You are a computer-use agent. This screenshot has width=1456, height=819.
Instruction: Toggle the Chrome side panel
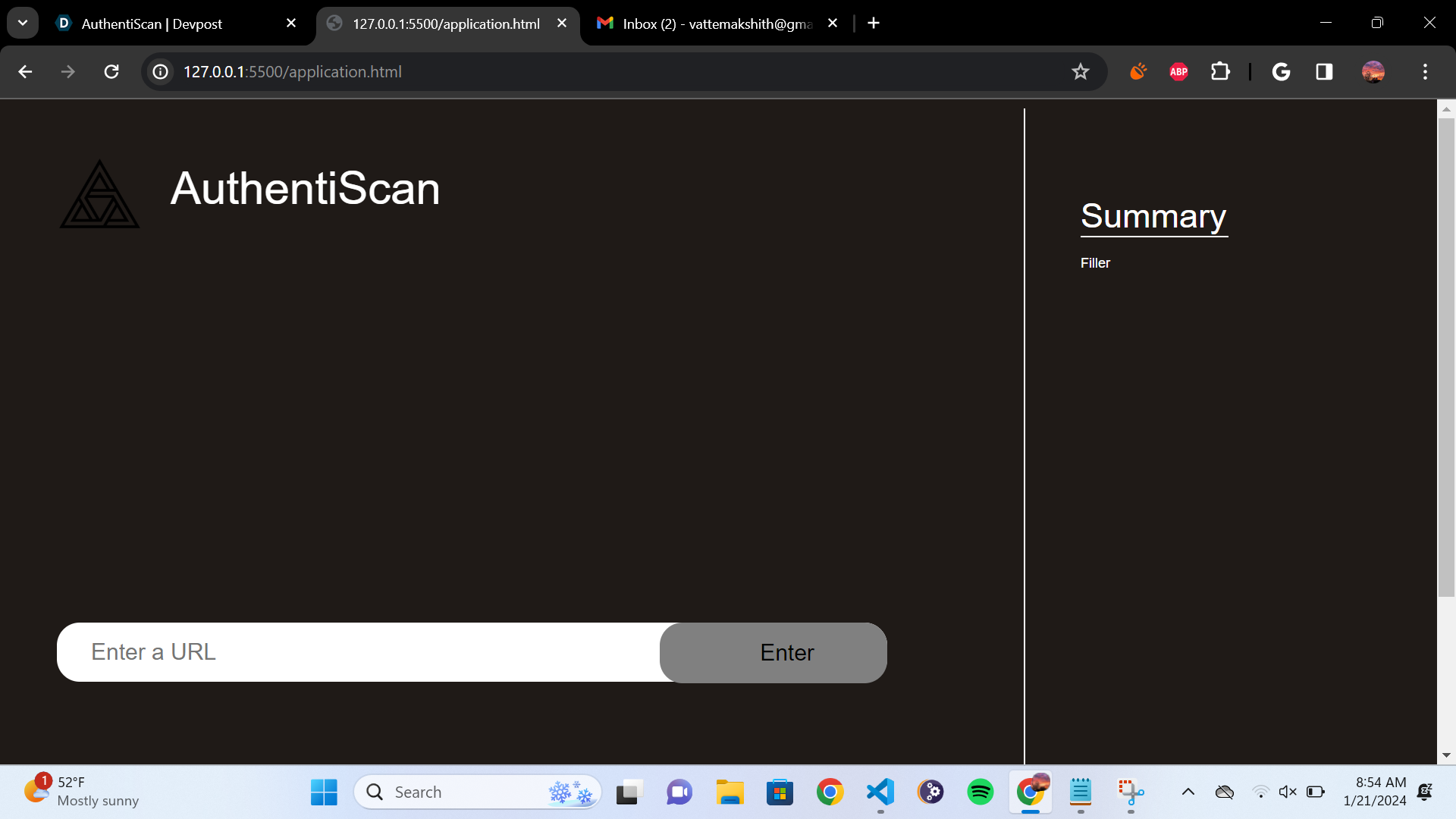1324,71
